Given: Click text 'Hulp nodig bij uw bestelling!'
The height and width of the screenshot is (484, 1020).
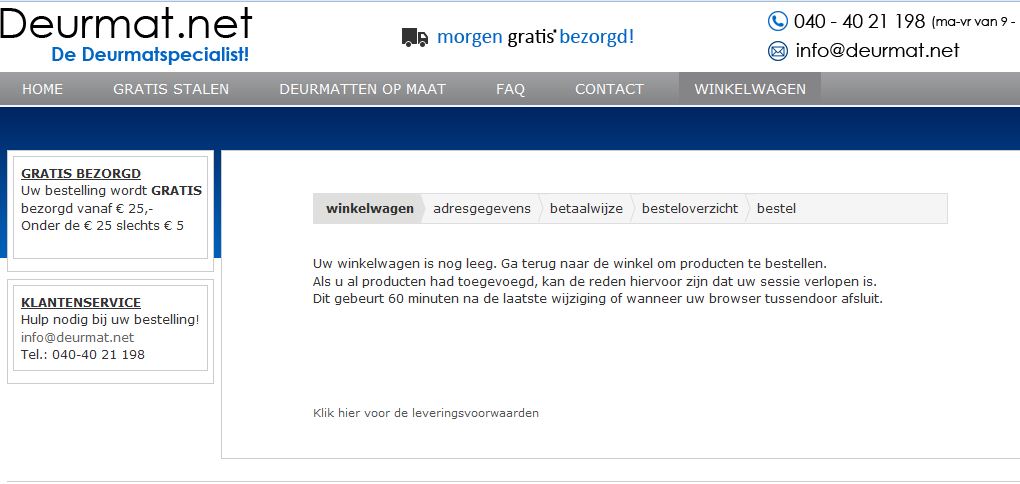Looking at the screenshot, I should [x=110, y=321].
